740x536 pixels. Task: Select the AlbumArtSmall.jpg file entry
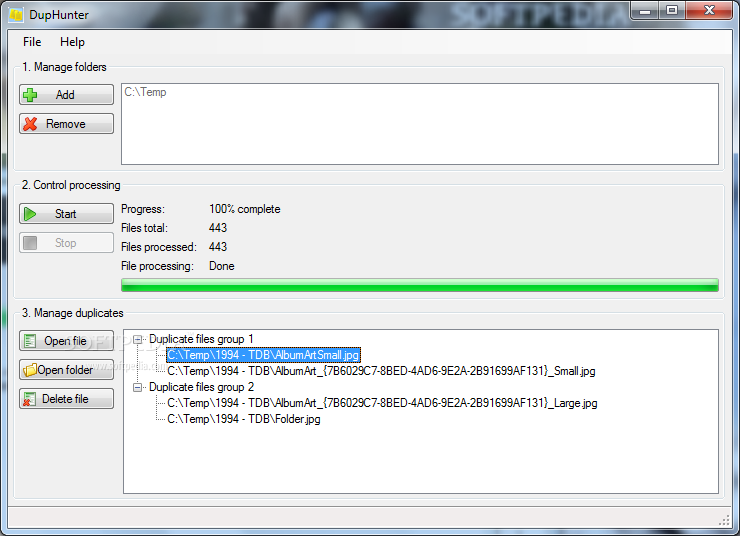tap(263, 355)
